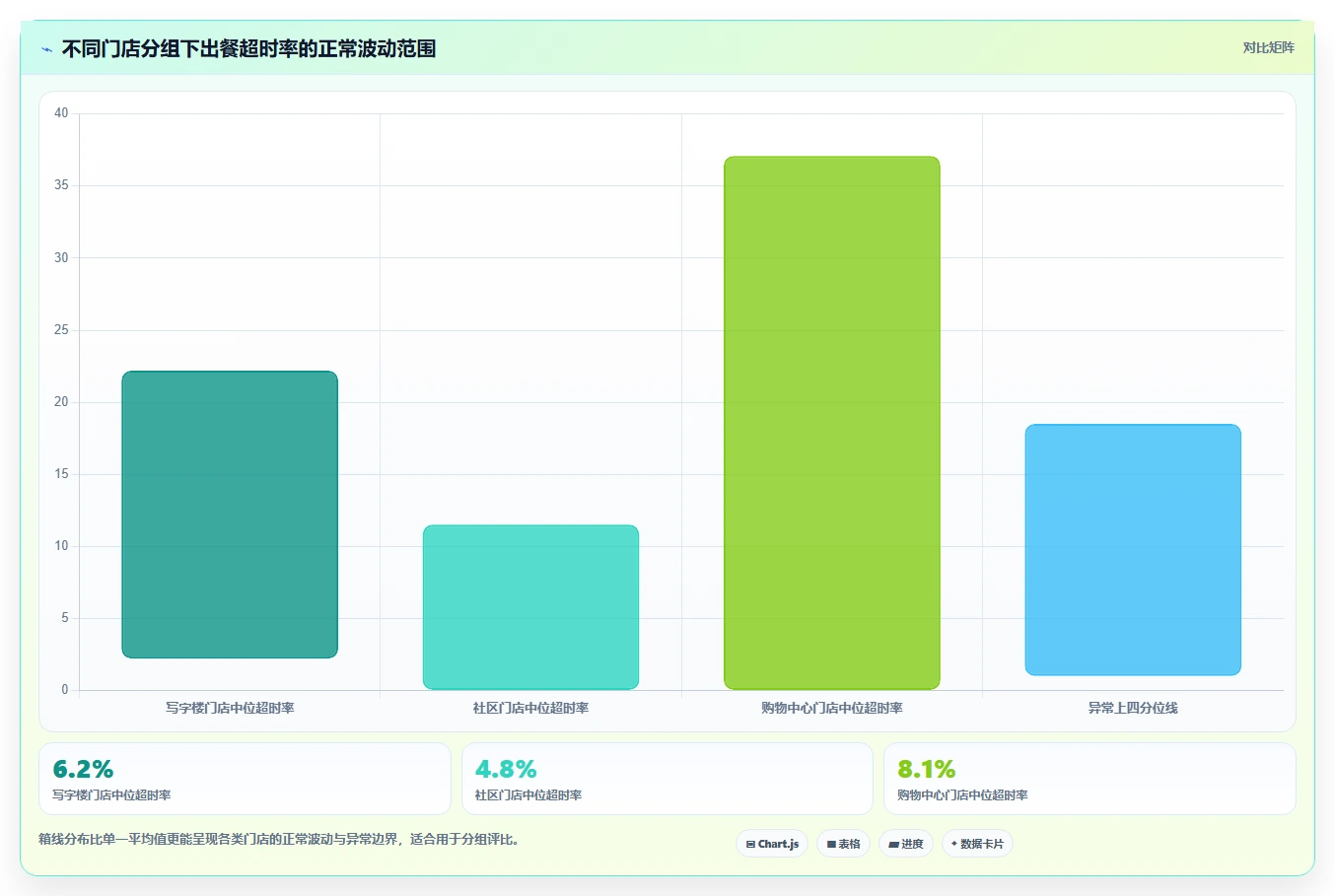Click the axis label 购物中心门店中位超时率
The width and height of the screenshot is (1335, 896).
[832, 708]
